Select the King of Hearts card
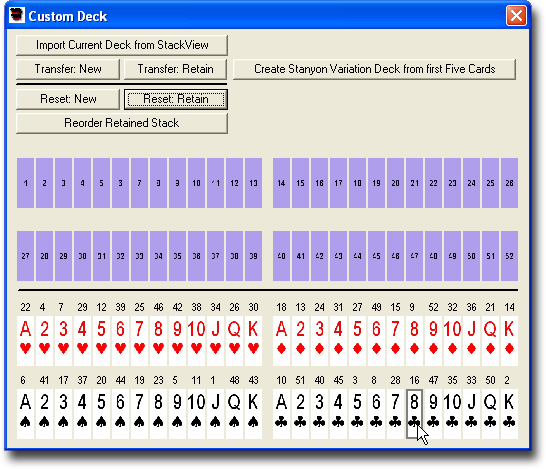The width and height of the screenshot is (546, 469). [x=253, y=341]
